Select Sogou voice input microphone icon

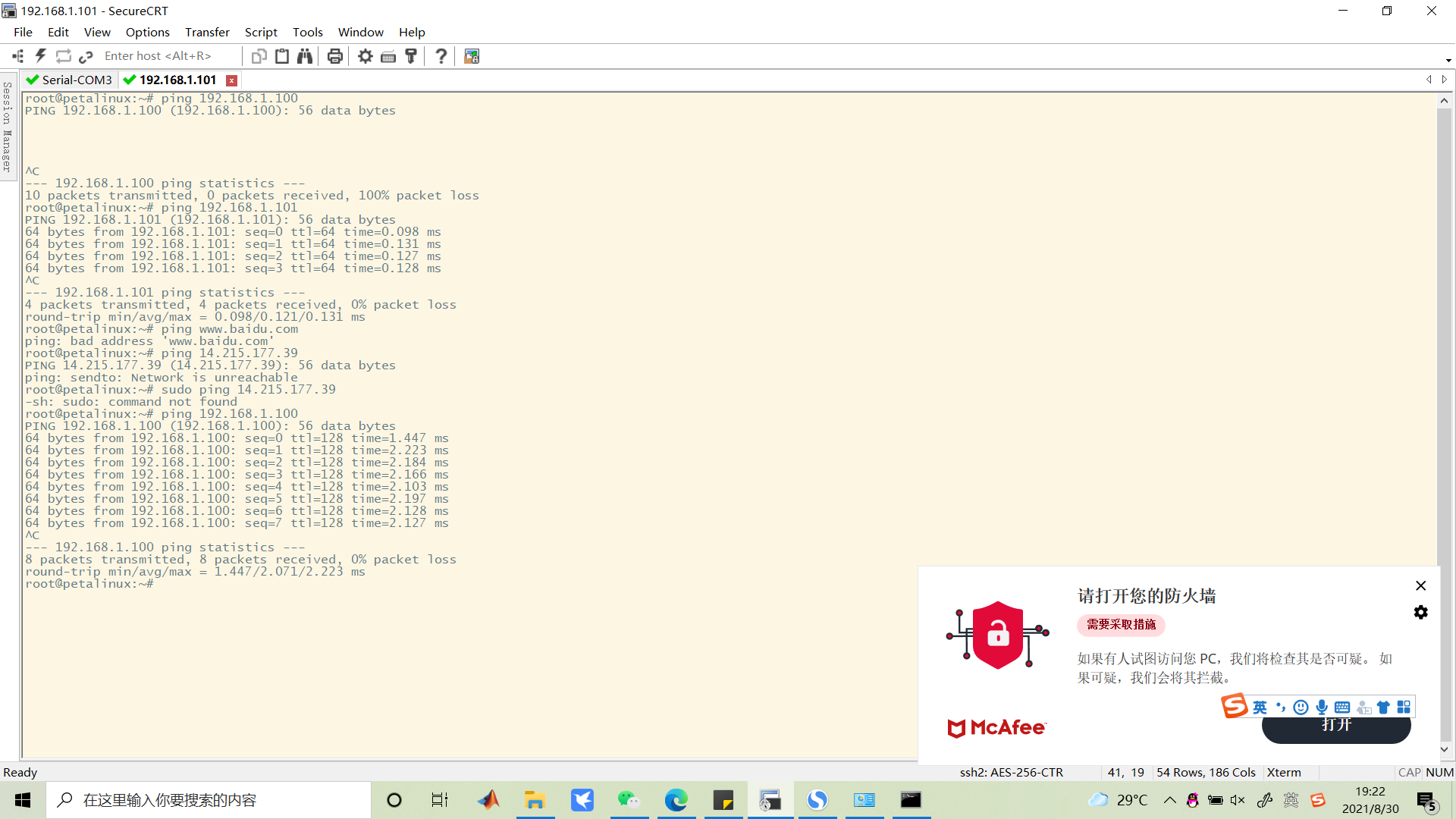pyautogui.click(x=1322, y=706)
